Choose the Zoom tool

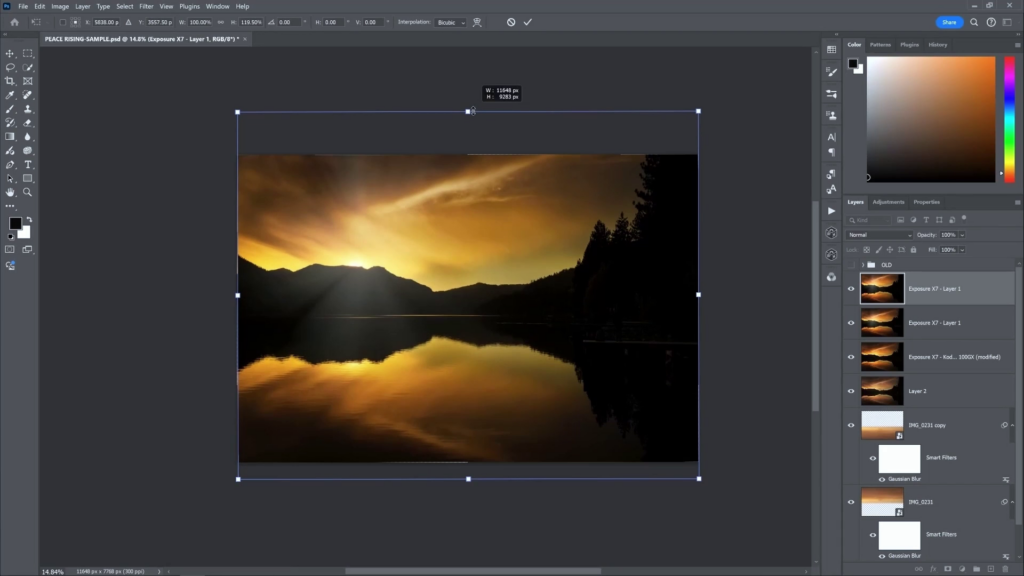(x=28, y=192)
